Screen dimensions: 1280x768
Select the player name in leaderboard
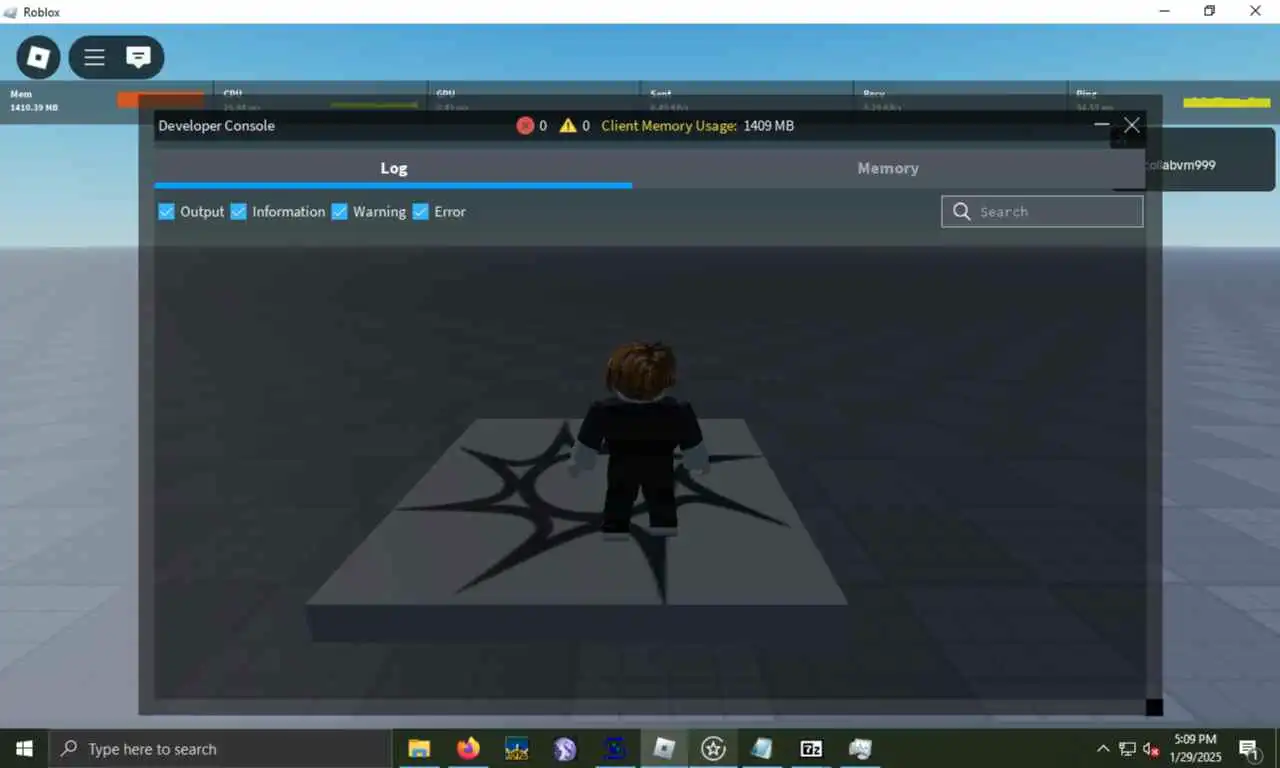click(x=1180, y=165)
